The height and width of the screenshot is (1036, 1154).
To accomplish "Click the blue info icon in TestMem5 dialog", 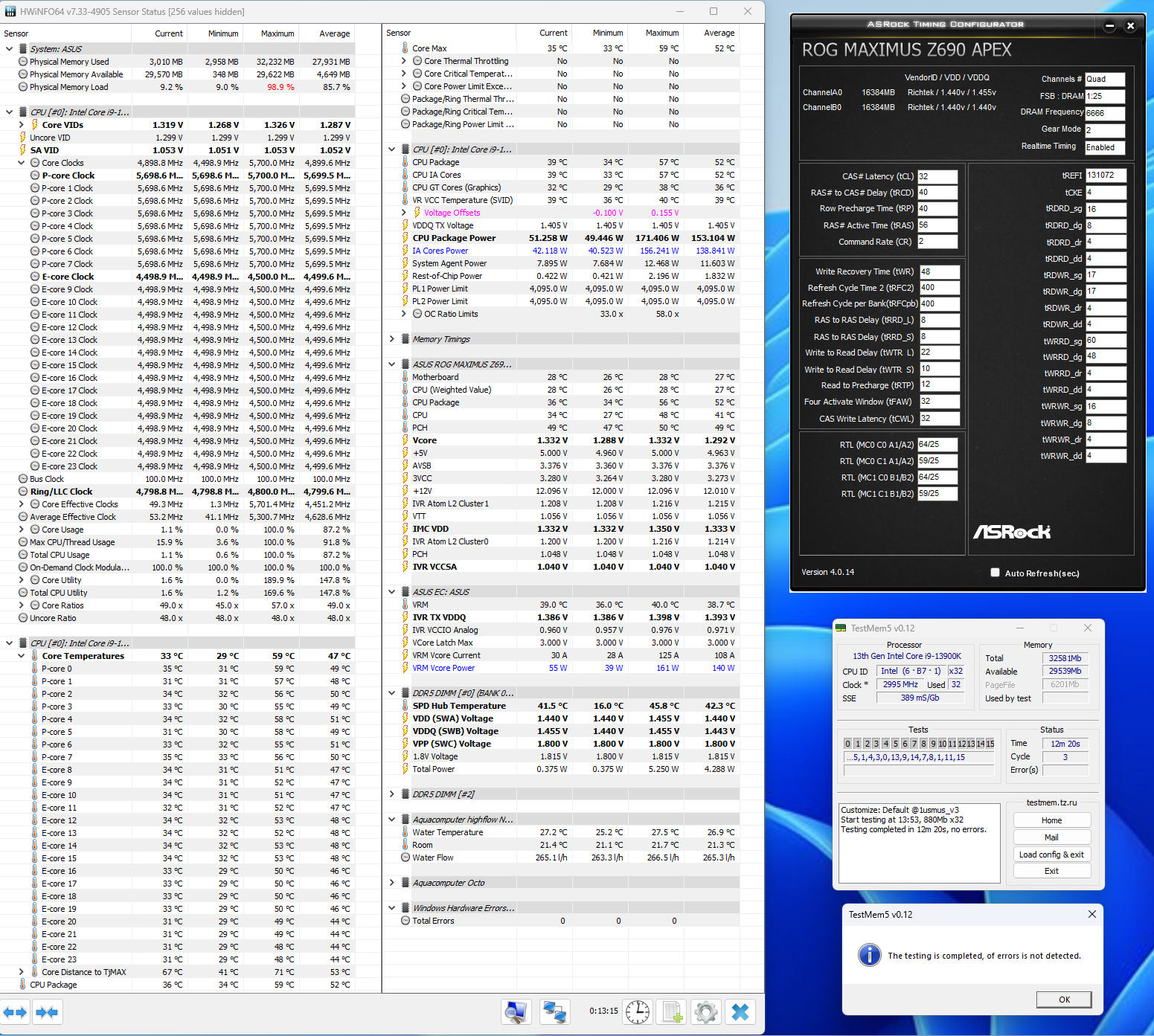I will click(x=869, y=956).
